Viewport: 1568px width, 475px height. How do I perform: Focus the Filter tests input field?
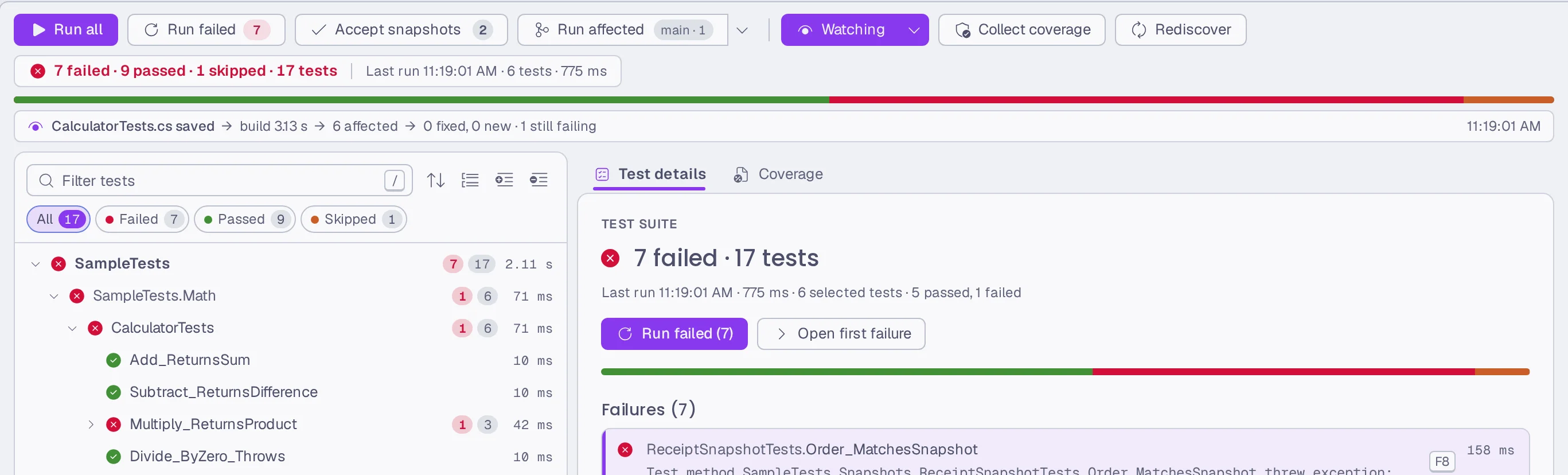tap(220, 181)
